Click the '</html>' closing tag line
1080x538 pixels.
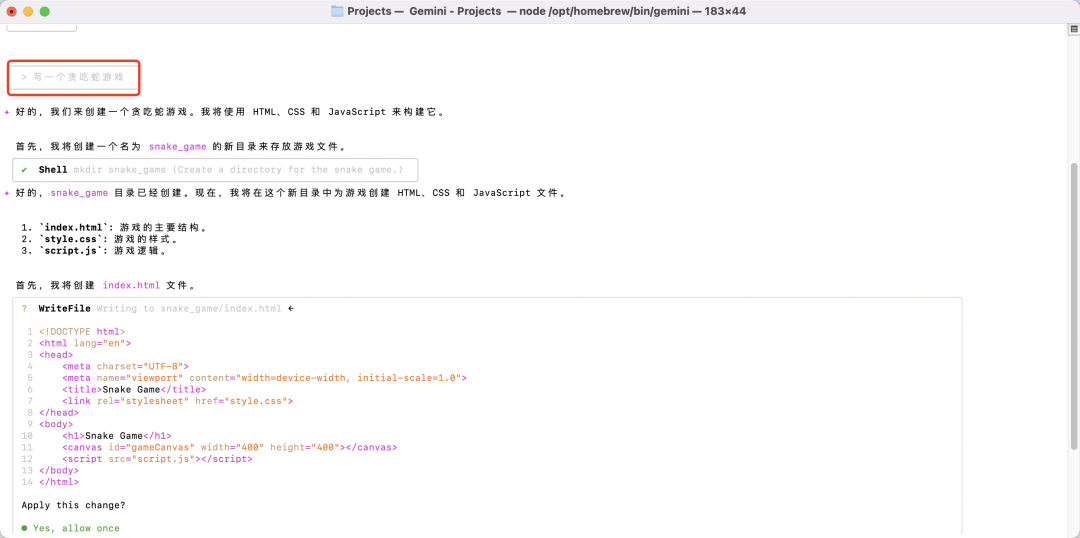point(59,482)
